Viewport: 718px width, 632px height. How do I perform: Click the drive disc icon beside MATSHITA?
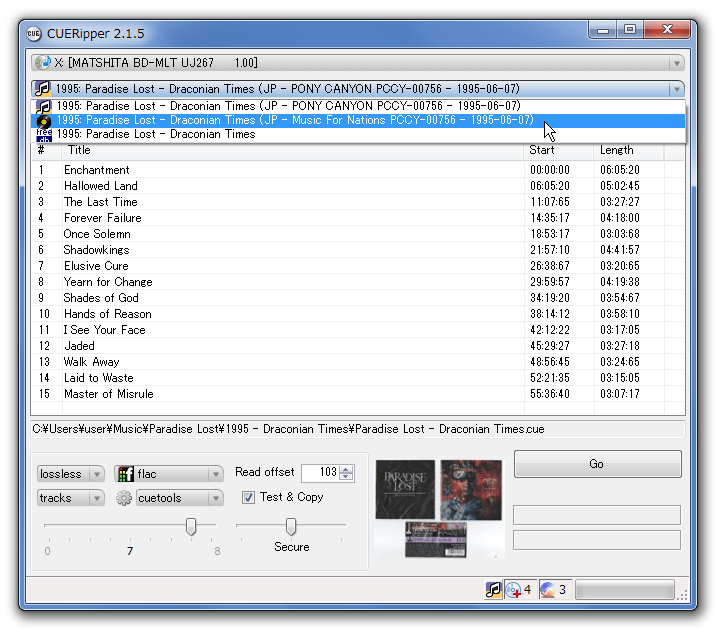[x=43, y=62]
